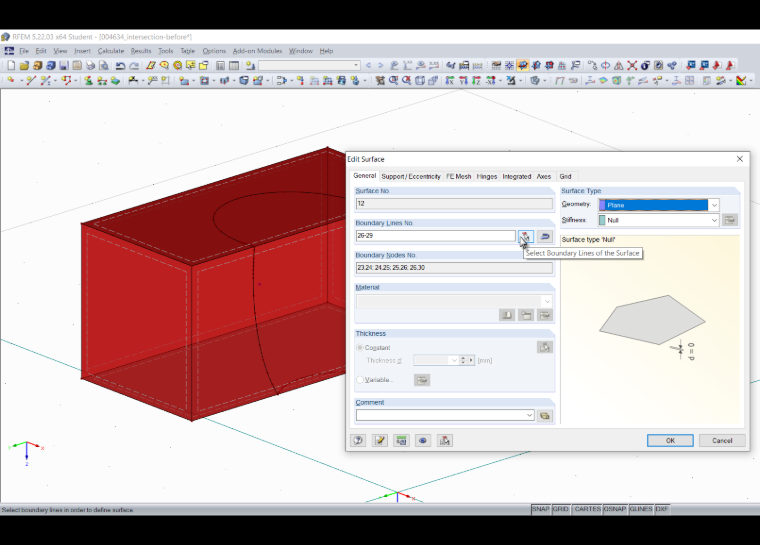Image resolution: width=760 pixels, height=545 pixels.
Task: Click the Select Boundary Lines pick icon
Action: click(525, 236)
